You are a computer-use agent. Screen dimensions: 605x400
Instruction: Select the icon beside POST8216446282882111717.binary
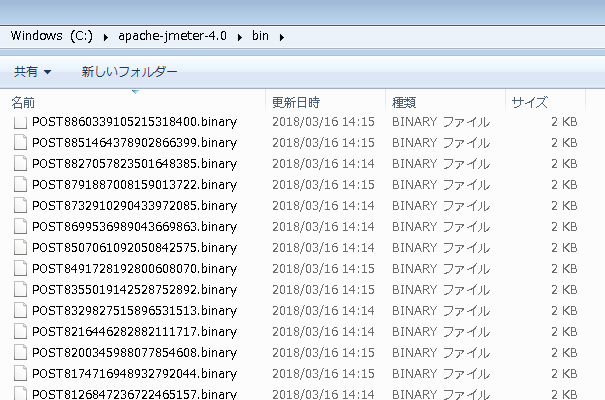(20, 331)
